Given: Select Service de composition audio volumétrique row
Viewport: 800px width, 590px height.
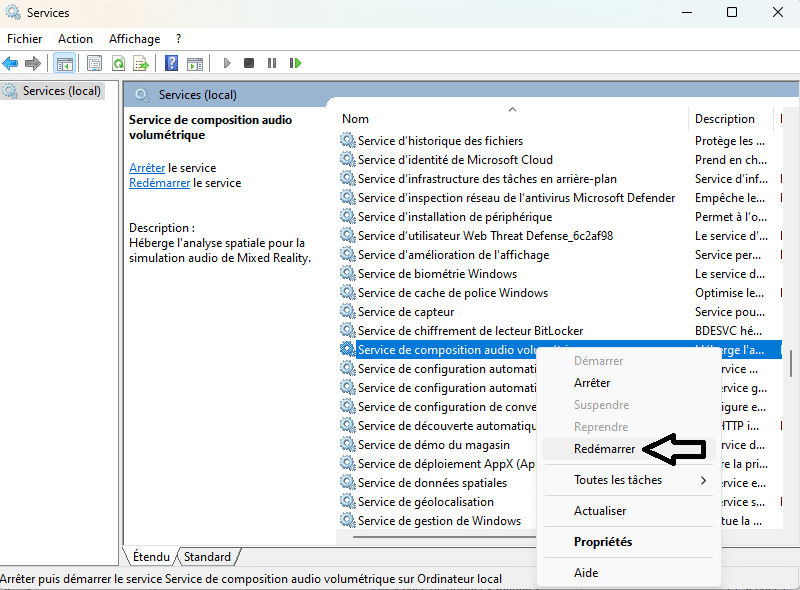Looking at the screenshot, I should [x=560, y=350].
